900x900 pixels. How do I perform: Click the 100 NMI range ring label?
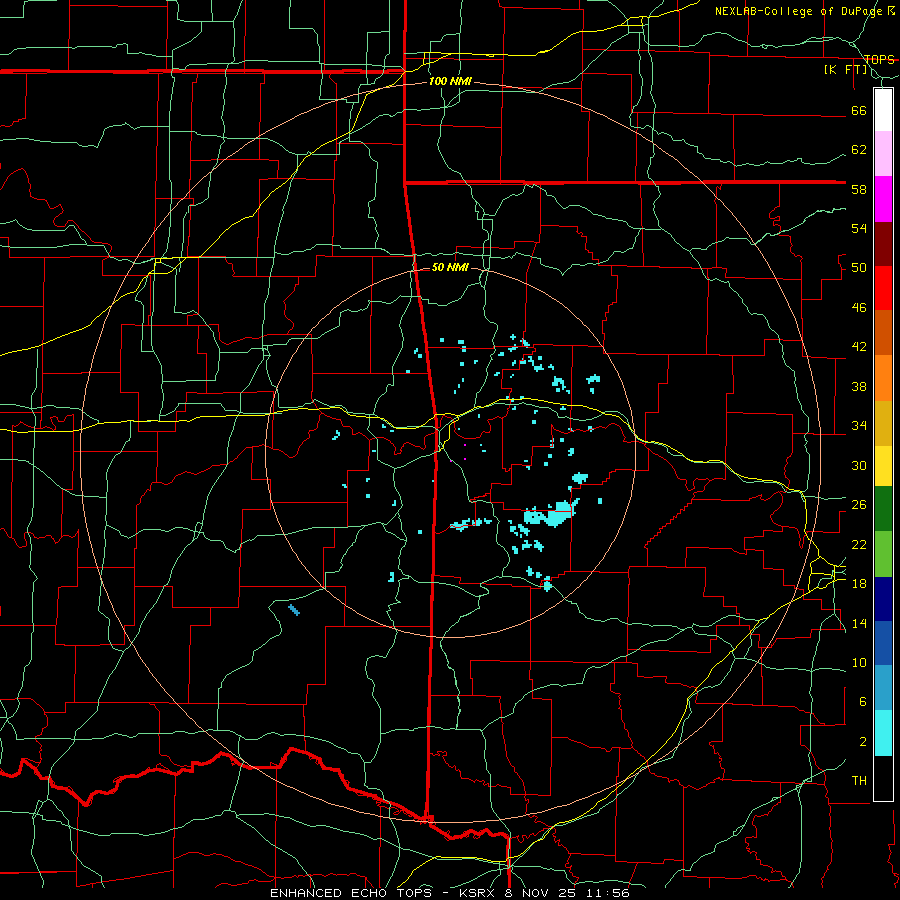(450, 81)
